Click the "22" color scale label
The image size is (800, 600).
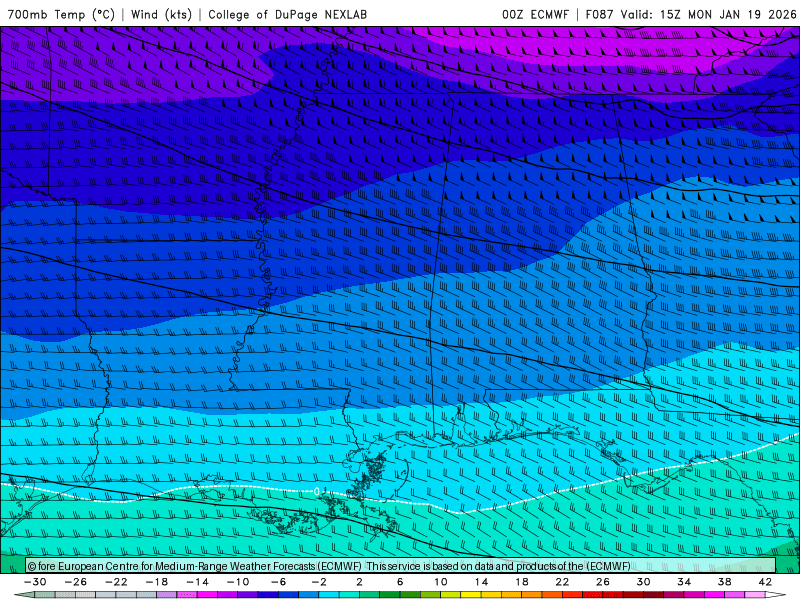click(562, 582)
